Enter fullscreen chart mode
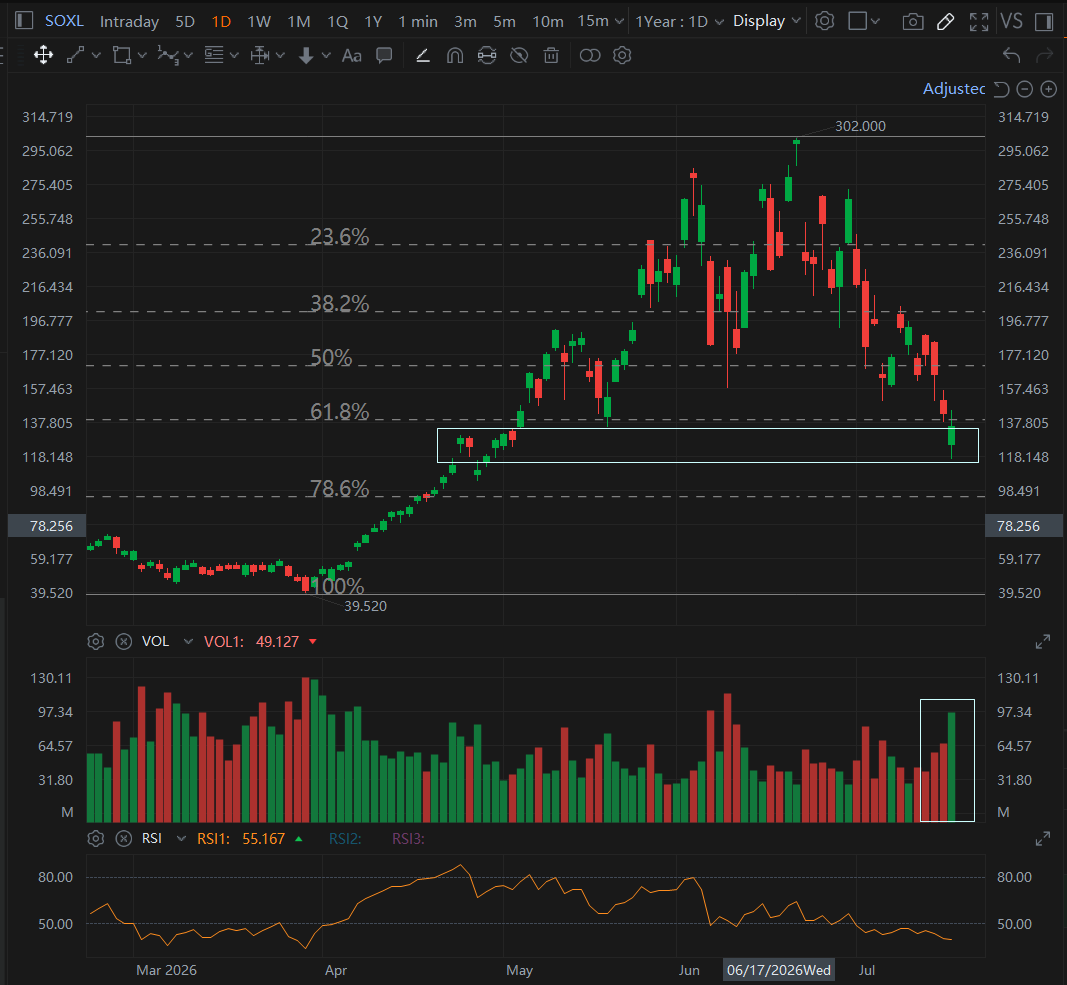This screenshot has width=1067, height=985. click(x=979, y=22)
